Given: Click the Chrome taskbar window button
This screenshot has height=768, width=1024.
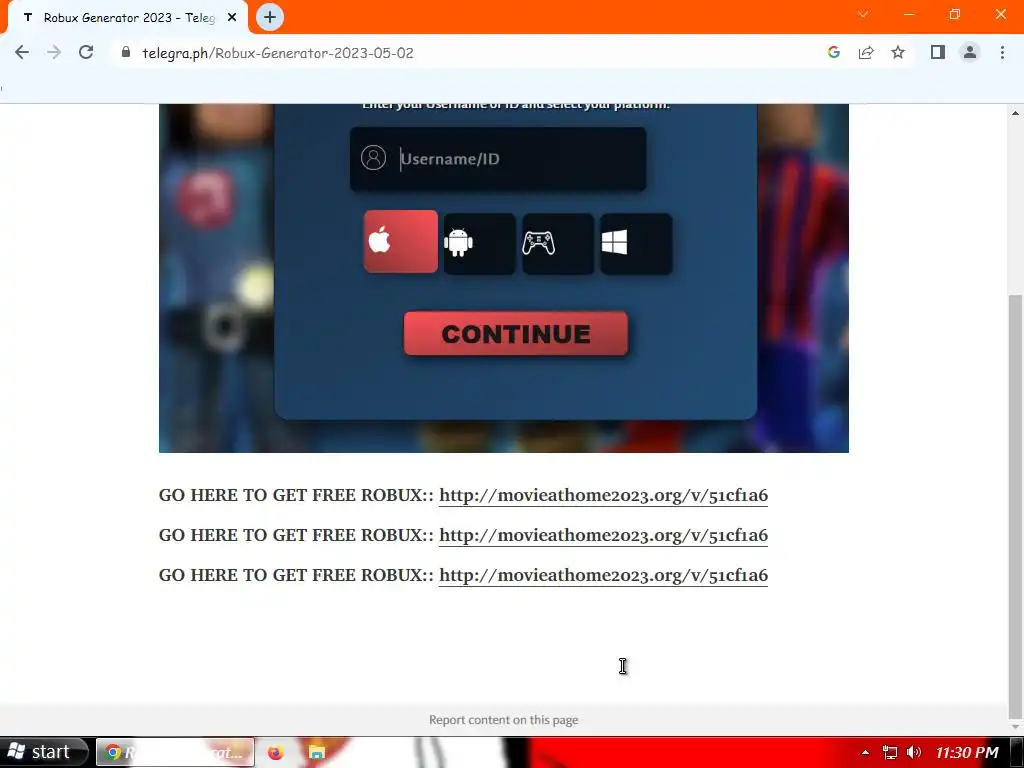Looking at the screenshot, I should pos(175,752).
